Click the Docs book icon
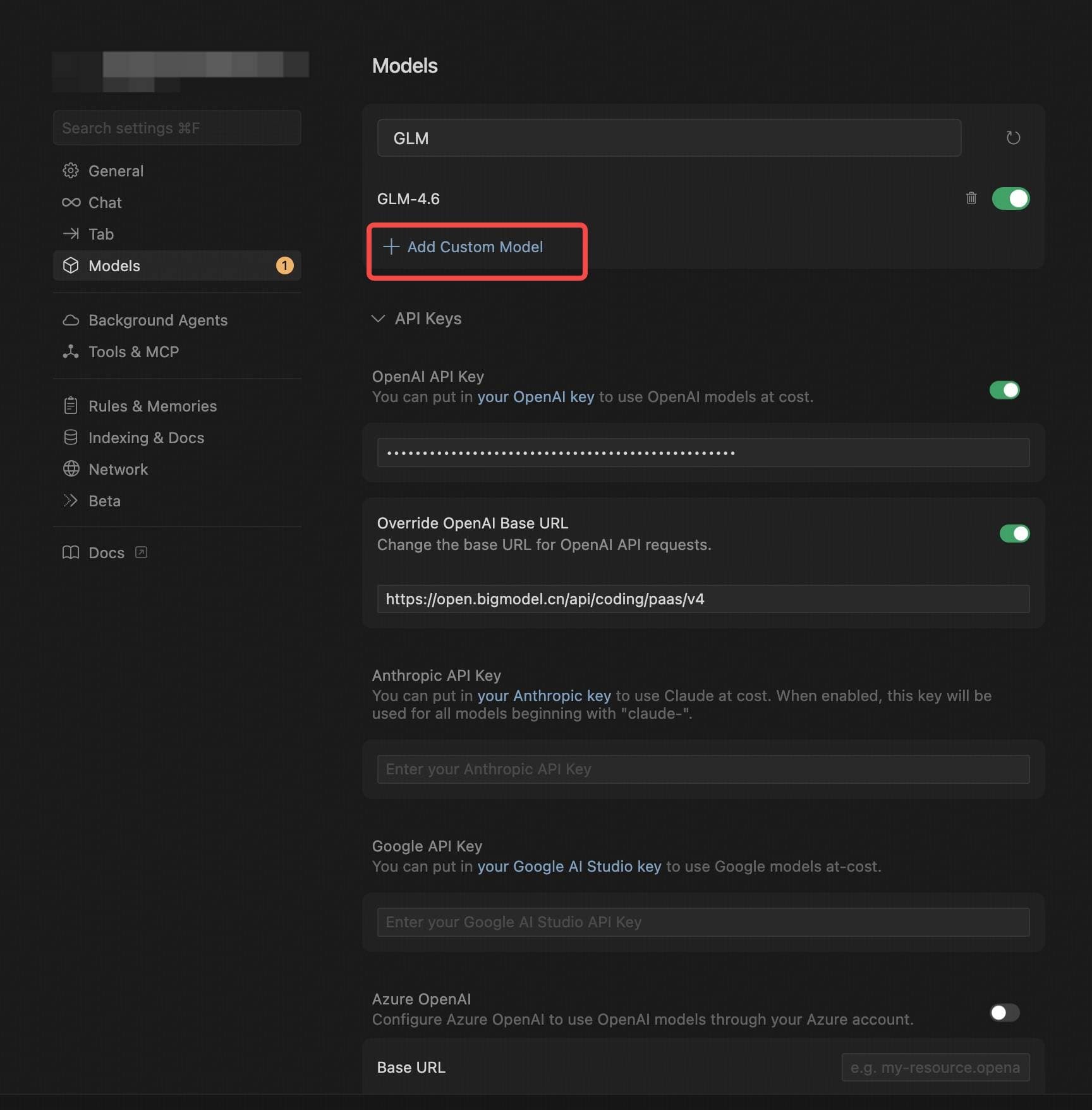Screen dimensions: 1092x1110 [71, 552]
